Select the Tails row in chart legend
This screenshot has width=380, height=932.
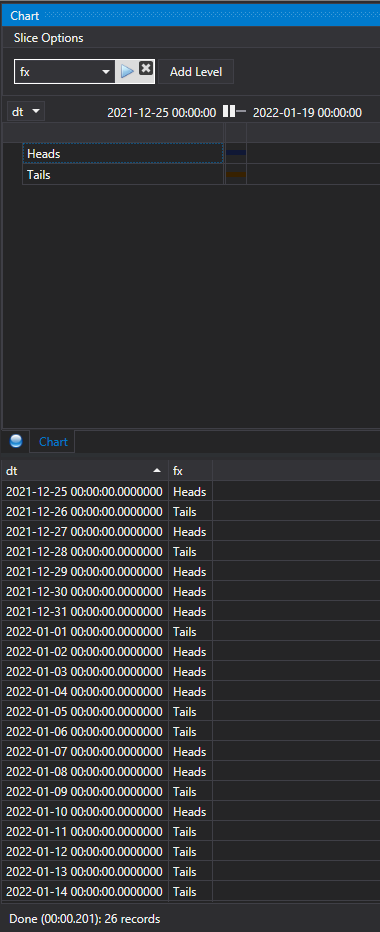coord(123,175)
